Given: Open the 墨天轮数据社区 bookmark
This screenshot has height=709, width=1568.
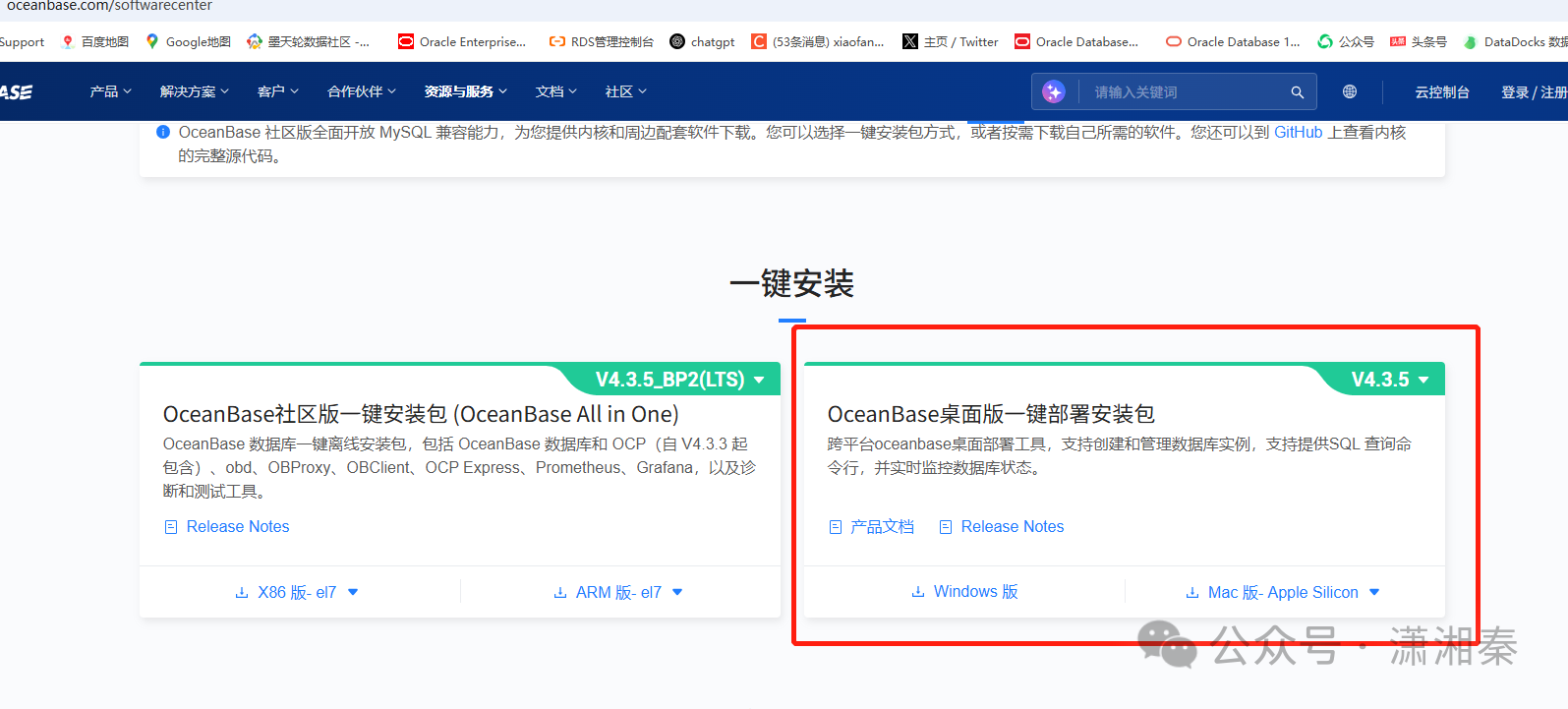Looking at the screenshot, I should click(309, 41).
